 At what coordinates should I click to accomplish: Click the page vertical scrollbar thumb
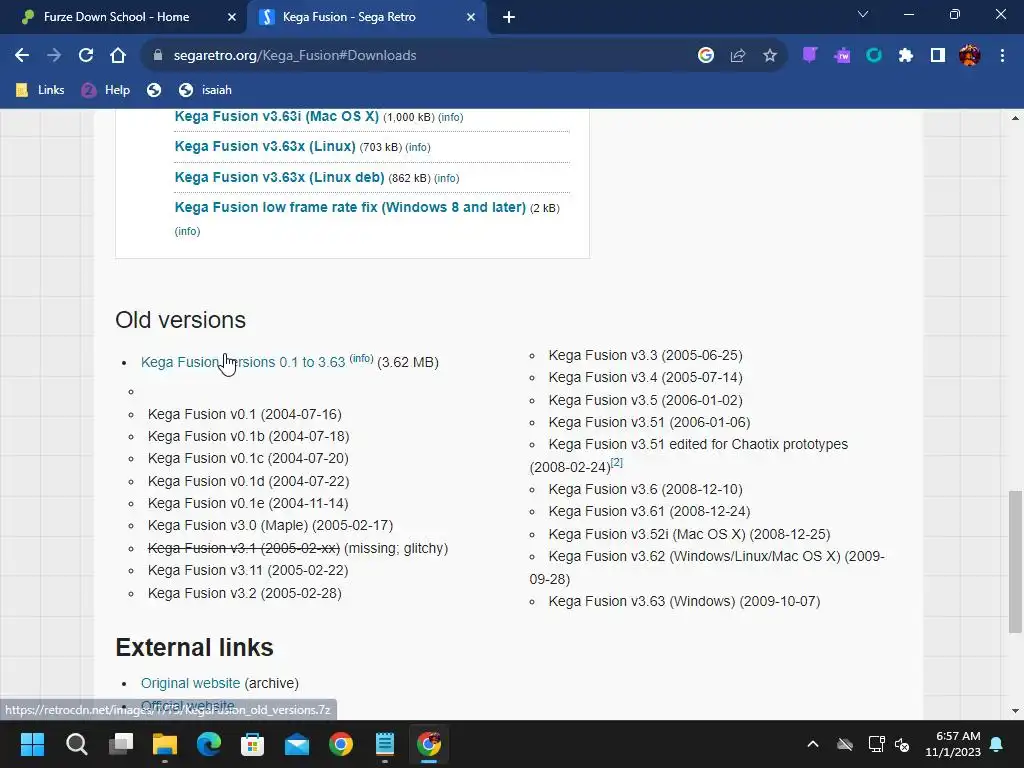[1015, 562]
